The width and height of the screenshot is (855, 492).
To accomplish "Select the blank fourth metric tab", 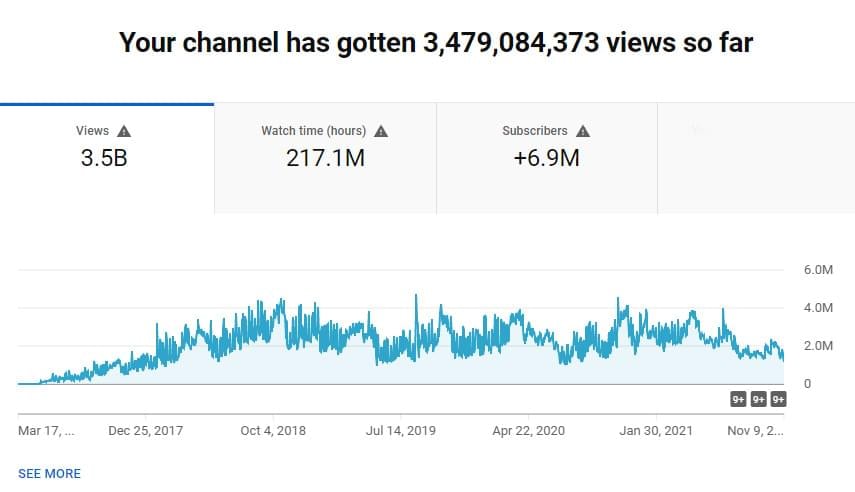I will (755, 158).
